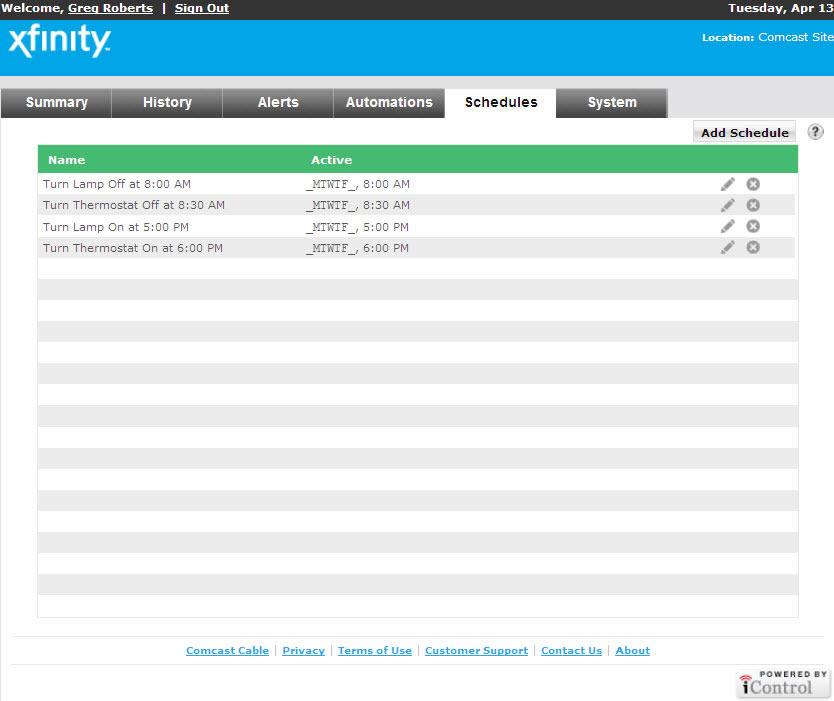This screenshot has width=834, height=701.
Task: Open the Automations tab
Action: coord(389,102)
